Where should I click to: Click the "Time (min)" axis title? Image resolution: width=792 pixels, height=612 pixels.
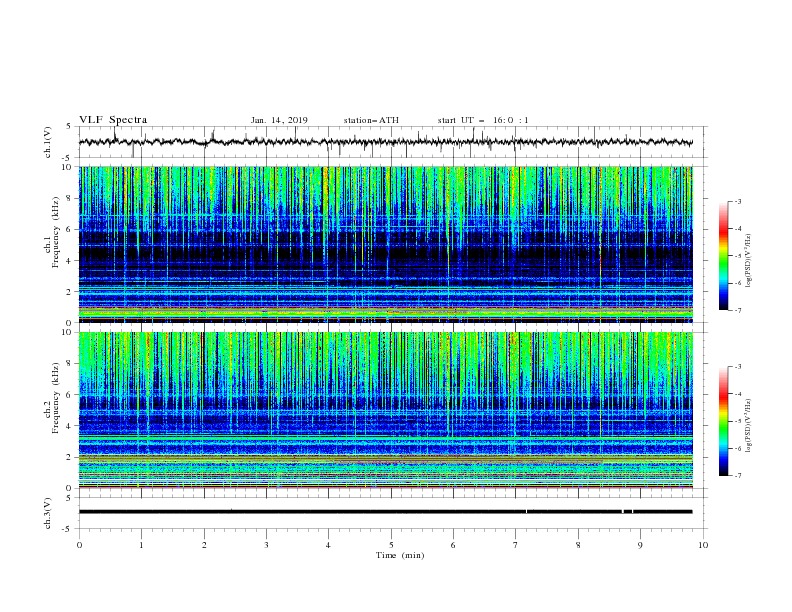(x=400, y=555)
